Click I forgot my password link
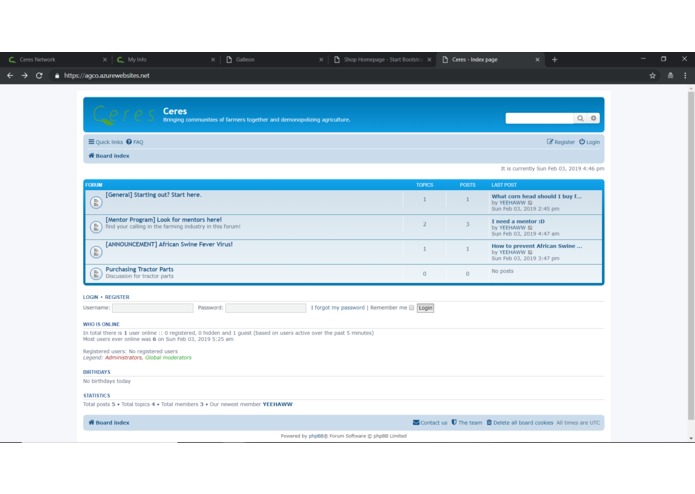 pos(338,307)
